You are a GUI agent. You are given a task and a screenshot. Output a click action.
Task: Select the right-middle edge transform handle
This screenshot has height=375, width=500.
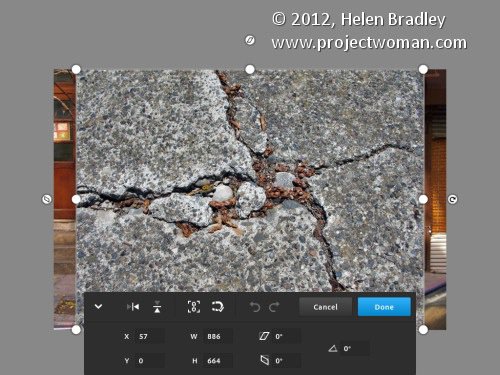click(423, 199)
